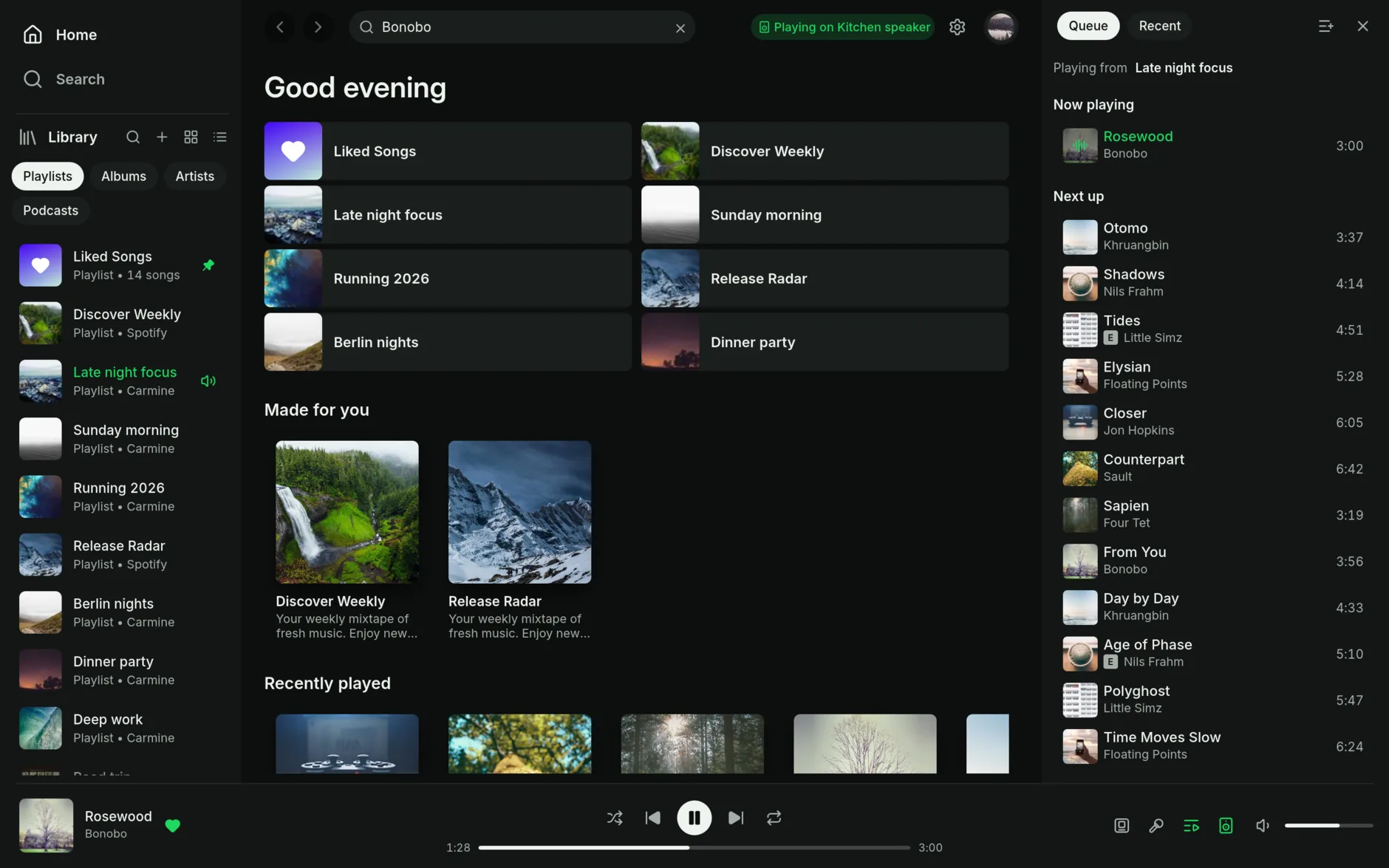Open connect to device icon
This screenshot has height=868, width=1389.
[x=1226, y=825]
